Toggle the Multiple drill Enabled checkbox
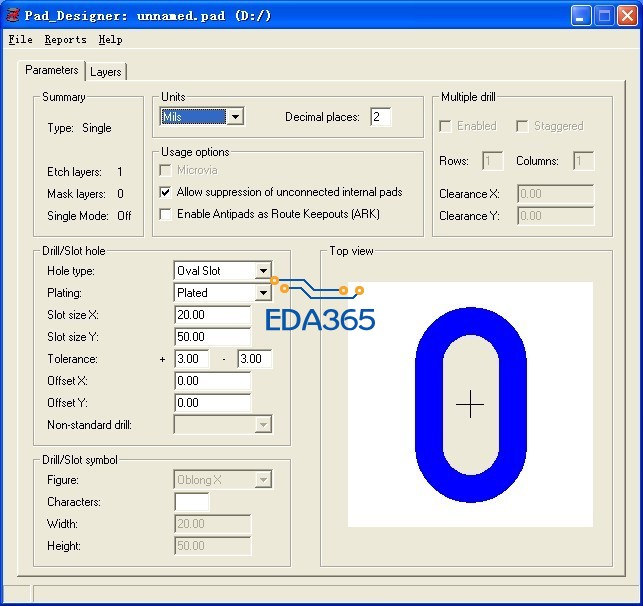This screenshot has height=606, width=643. pyautogui.click(x=445, y=126)
